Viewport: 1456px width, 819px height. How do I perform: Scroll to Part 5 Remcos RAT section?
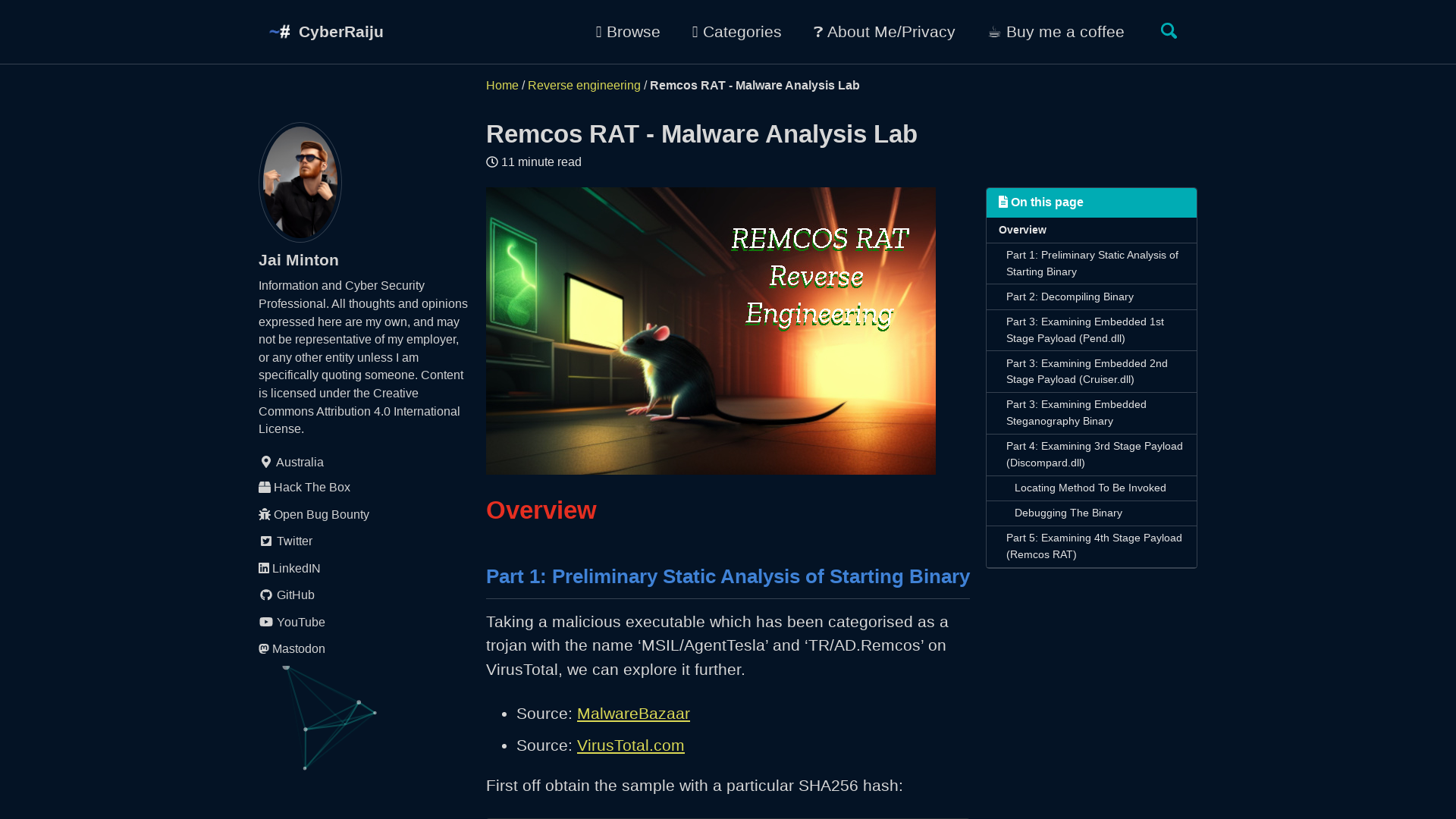click(1093, 546)
